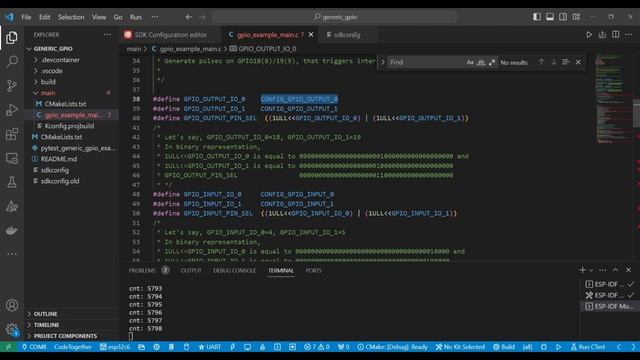Viewport: 640px width, 360px height.
Task: Click the split editor icon
Action: [x=616, y=35]
